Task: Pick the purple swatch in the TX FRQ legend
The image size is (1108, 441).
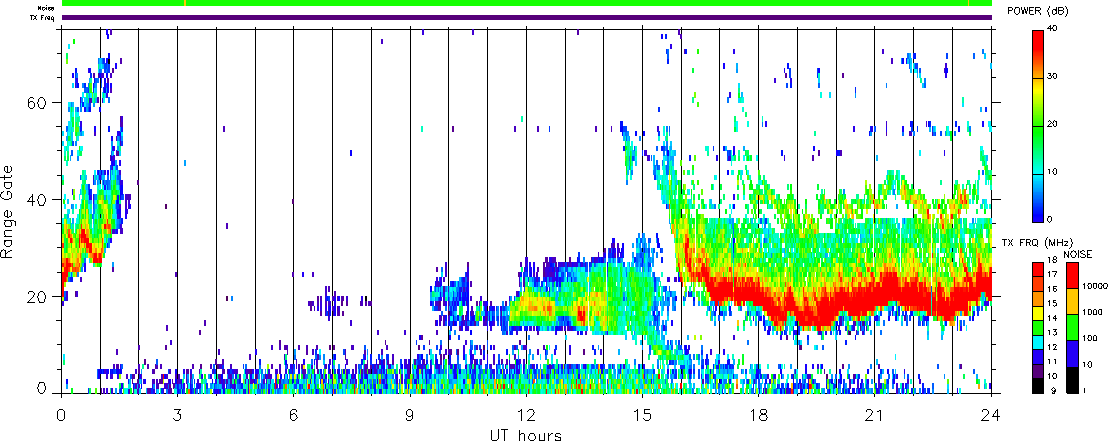Action: coord(1038,371)
